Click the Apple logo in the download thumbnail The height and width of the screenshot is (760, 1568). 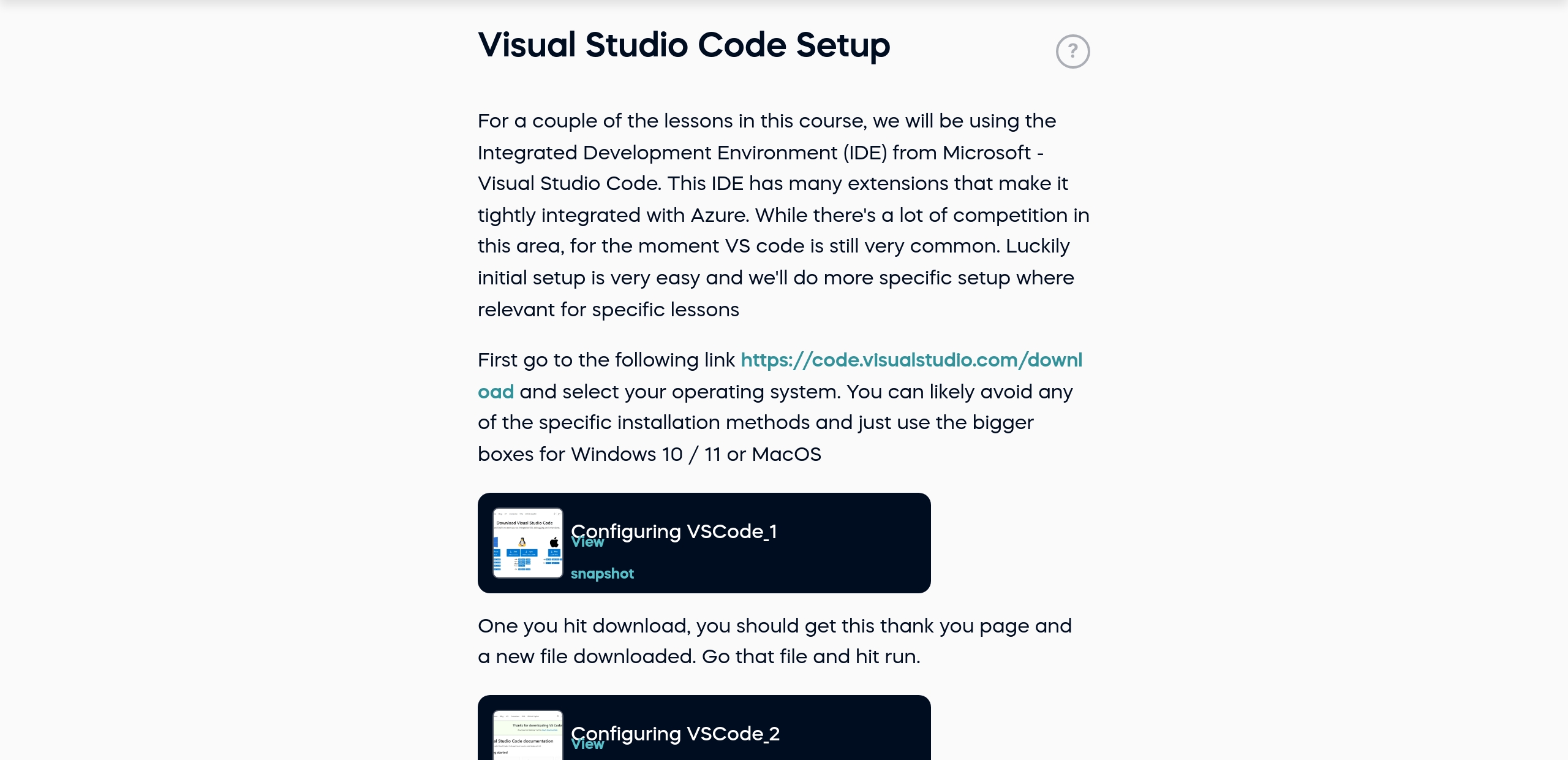(x=554, y=542)
